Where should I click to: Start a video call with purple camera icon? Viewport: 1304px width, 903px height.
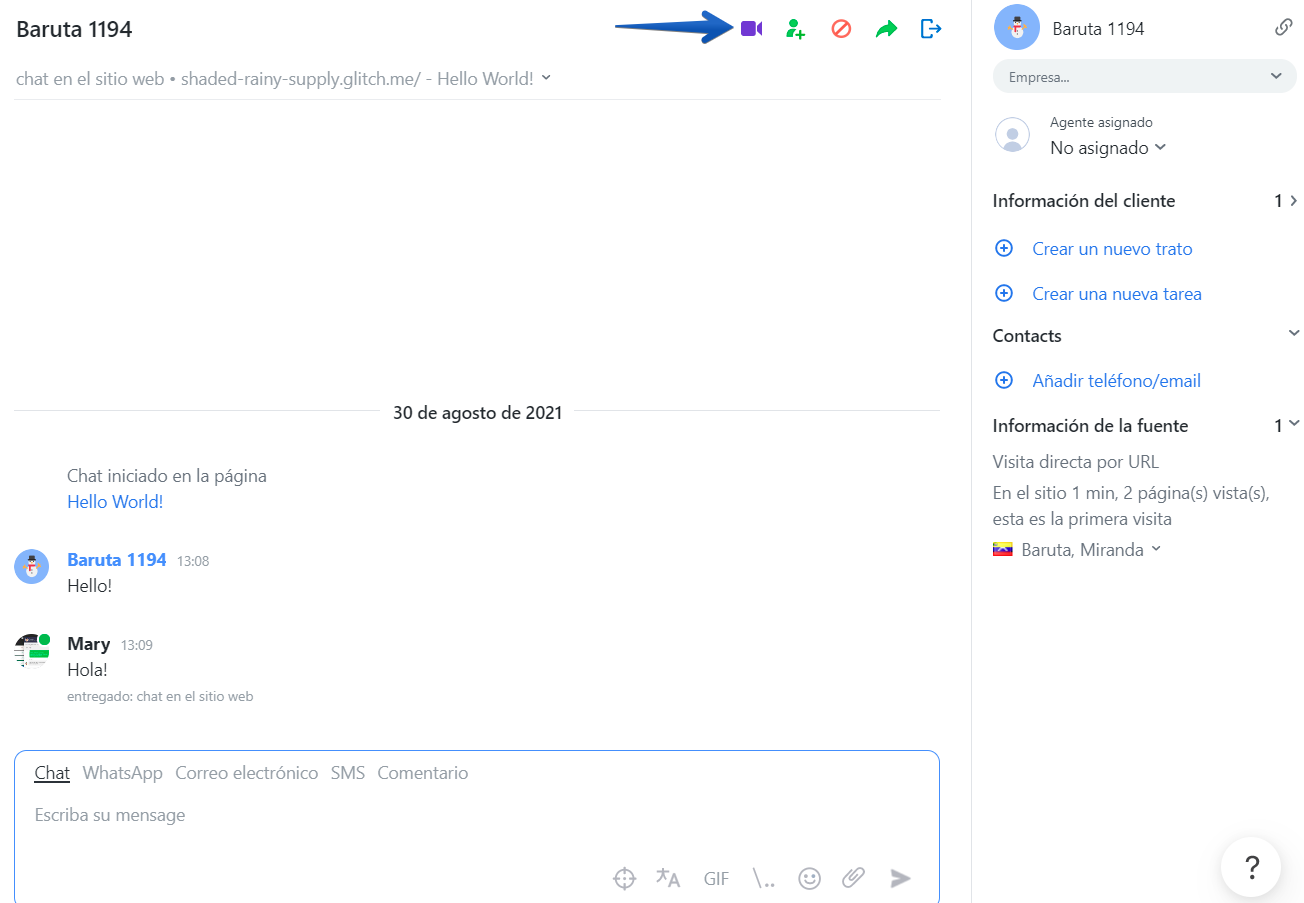click(x=751, y=29)
